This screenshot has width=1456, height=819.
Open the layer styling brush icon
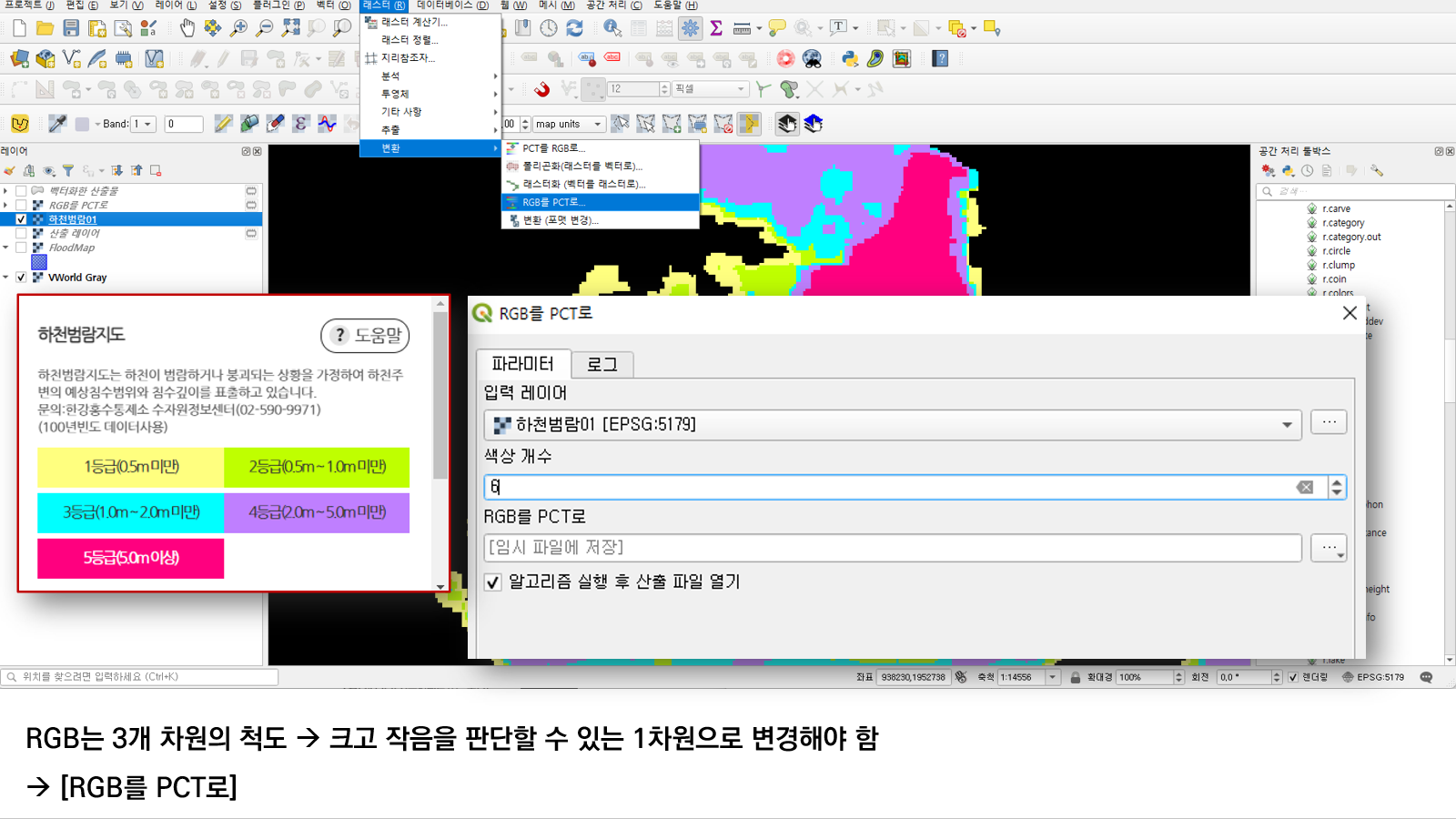coord(9,171)
